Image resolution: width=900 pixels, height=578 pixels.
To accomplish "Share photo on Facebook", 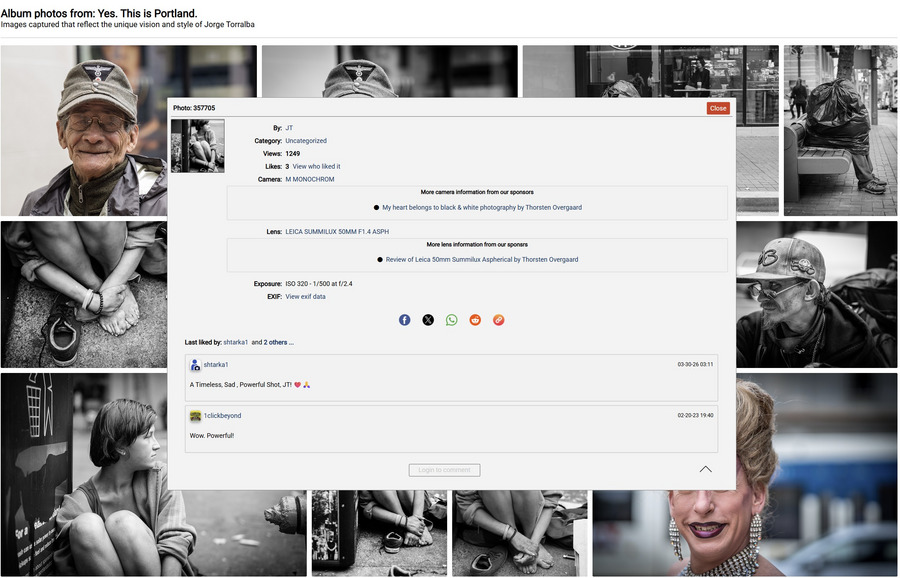I will click(405, 320).
